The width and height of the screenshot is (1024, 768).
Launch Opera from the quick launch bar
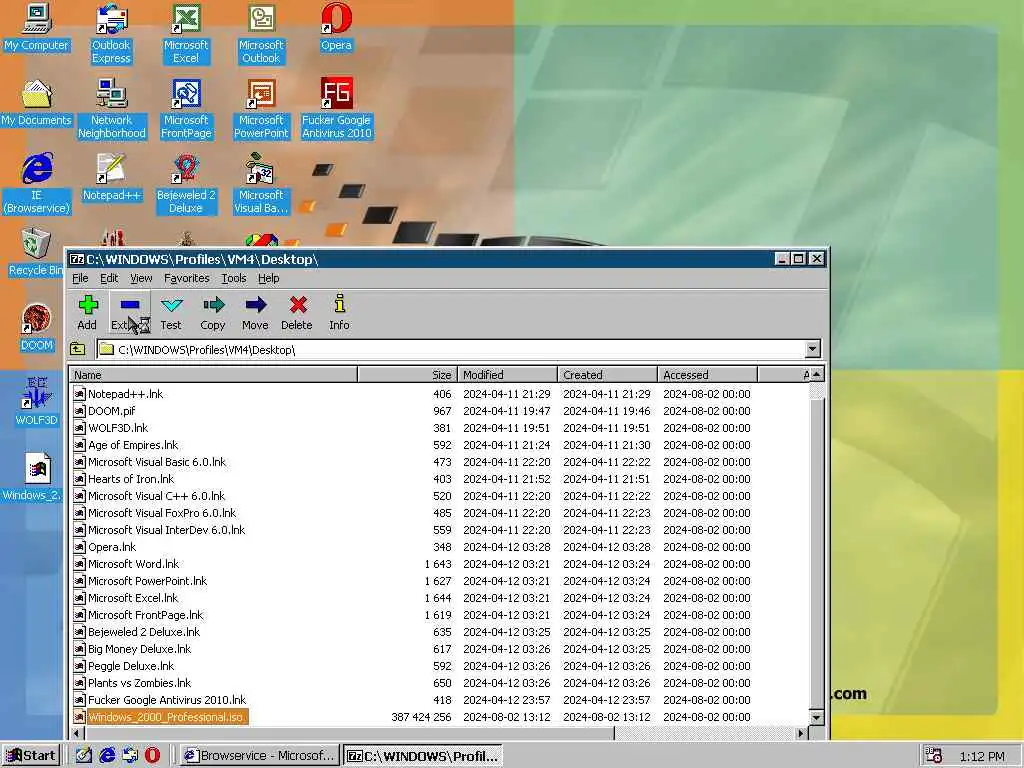click(152, 756)
